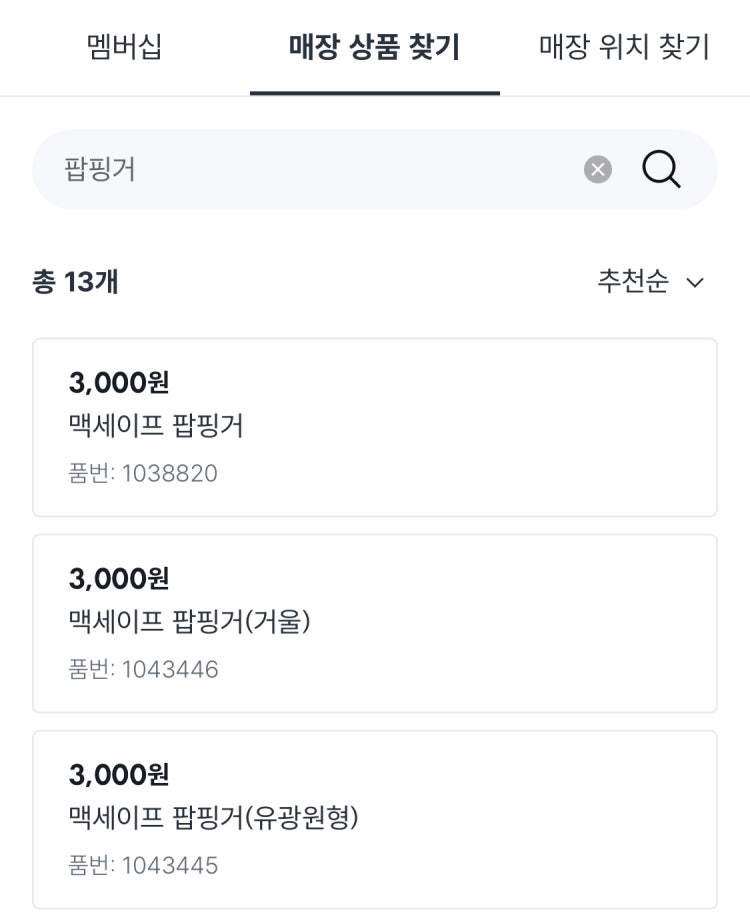Go to the 매장 위치 찾기 tab
750x923 pixels.
pyautogui.click(x=625, y=47)
